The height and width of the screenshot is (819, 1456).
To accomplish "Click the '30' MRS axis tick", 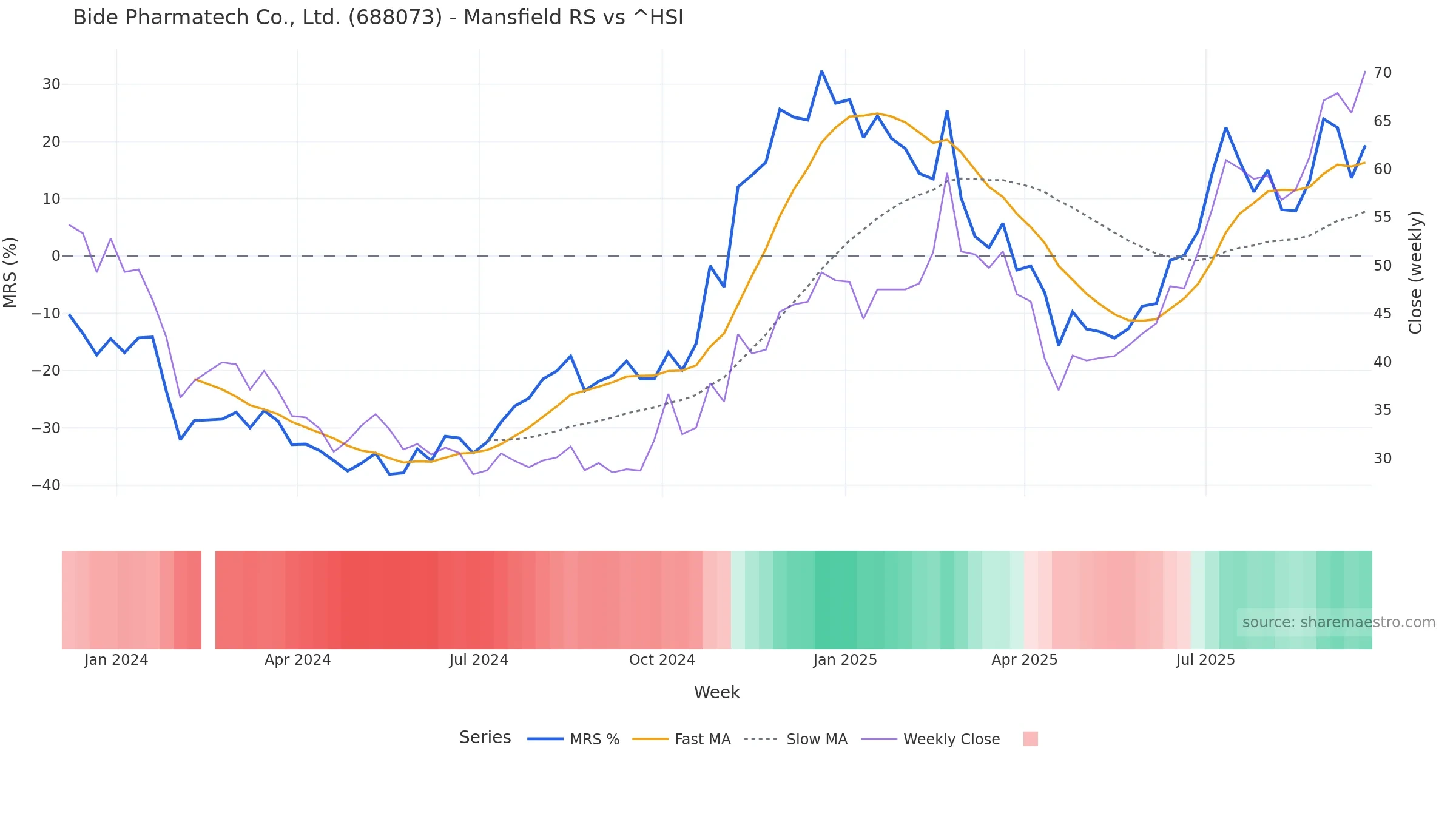I will tap(52, 84).
